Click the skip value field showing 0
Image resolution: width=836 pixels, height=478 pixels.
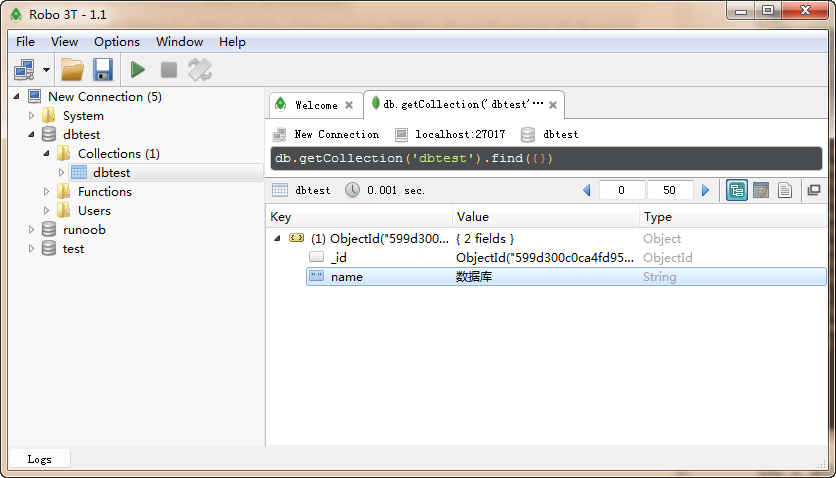point(622,190)
